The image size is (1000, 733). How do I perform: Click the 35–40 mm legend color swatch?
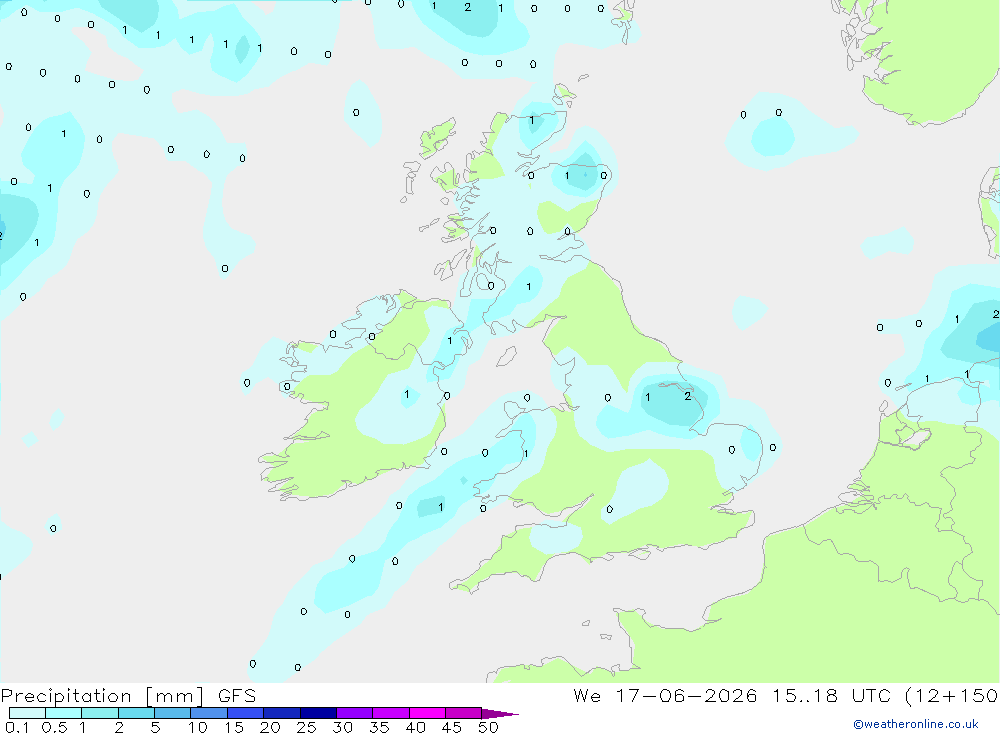coord(391,713)
